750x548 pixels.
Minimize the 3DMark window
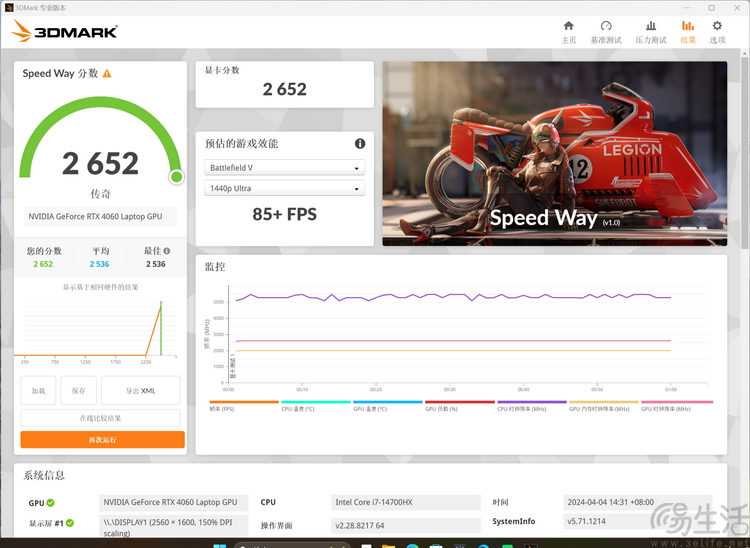click(687, 8)
